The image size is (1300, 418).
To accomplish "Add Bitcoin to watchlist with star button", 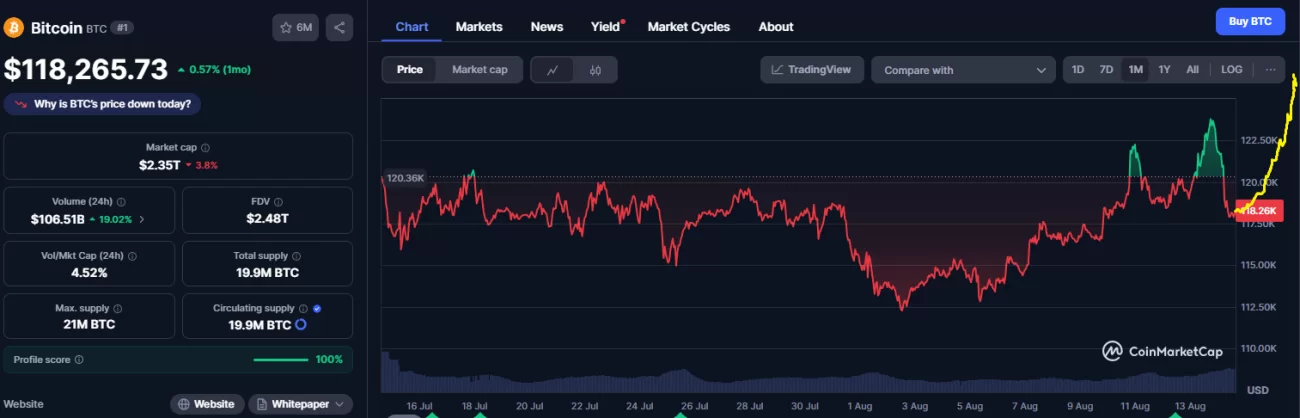I will (295, 28).
